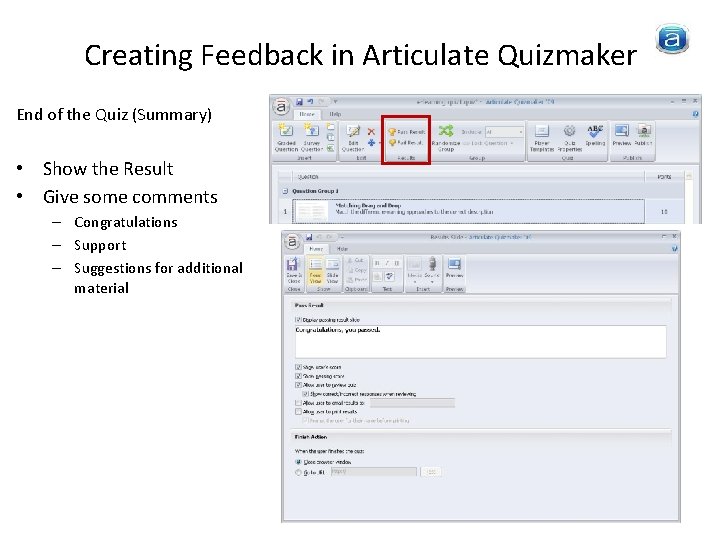Click the Points column header

click(x=664, y=176)
